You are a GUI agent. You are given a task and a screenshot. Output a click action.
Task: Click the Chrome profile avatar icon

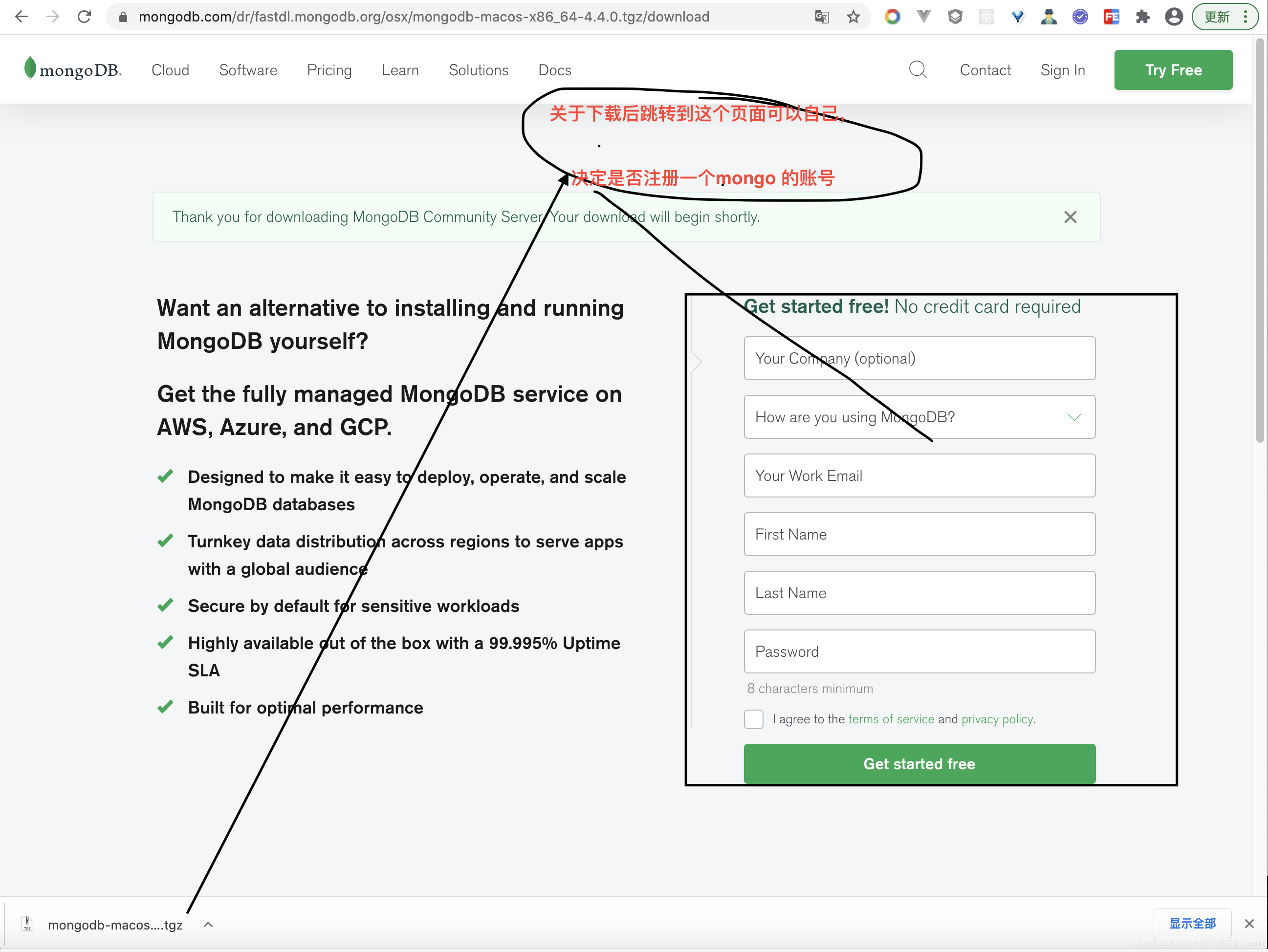click(1174, 17)
